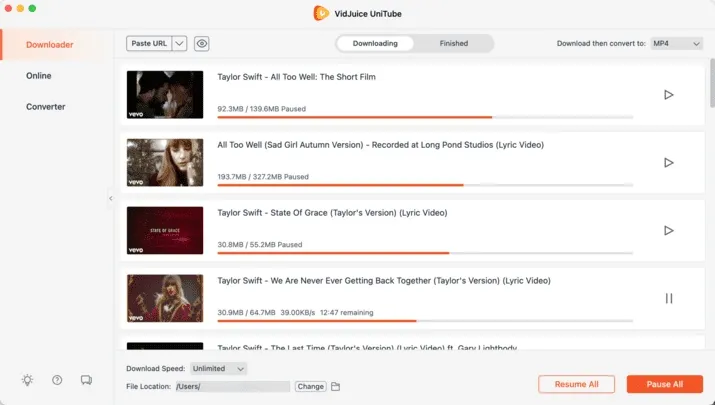Click status '30.8MB / 55.2MB Paused'
This screenshot has height=405, width=715.
point(260,245)
